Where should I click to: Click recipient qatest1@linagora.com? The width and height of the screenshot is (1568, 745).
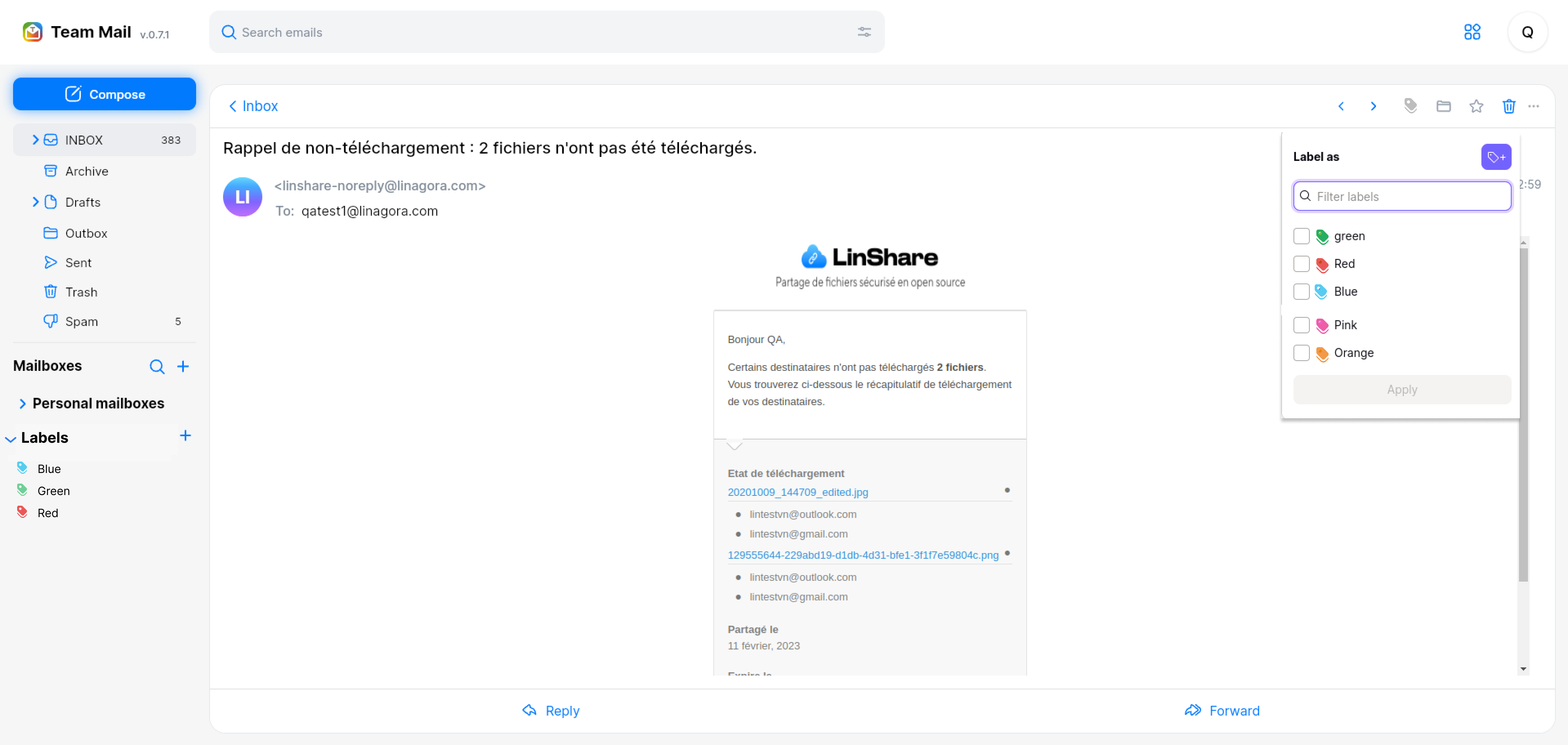[369, 211]
